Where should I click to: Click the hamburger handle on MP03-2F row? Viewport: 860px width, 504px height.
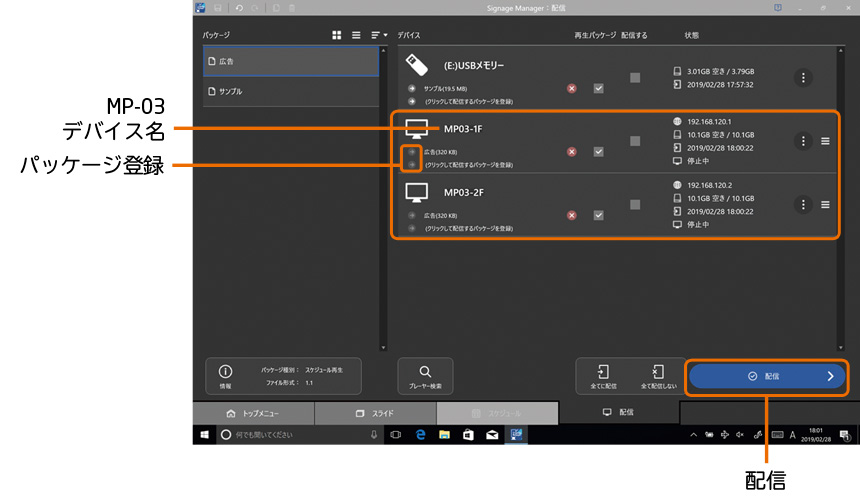click(825, 204)
